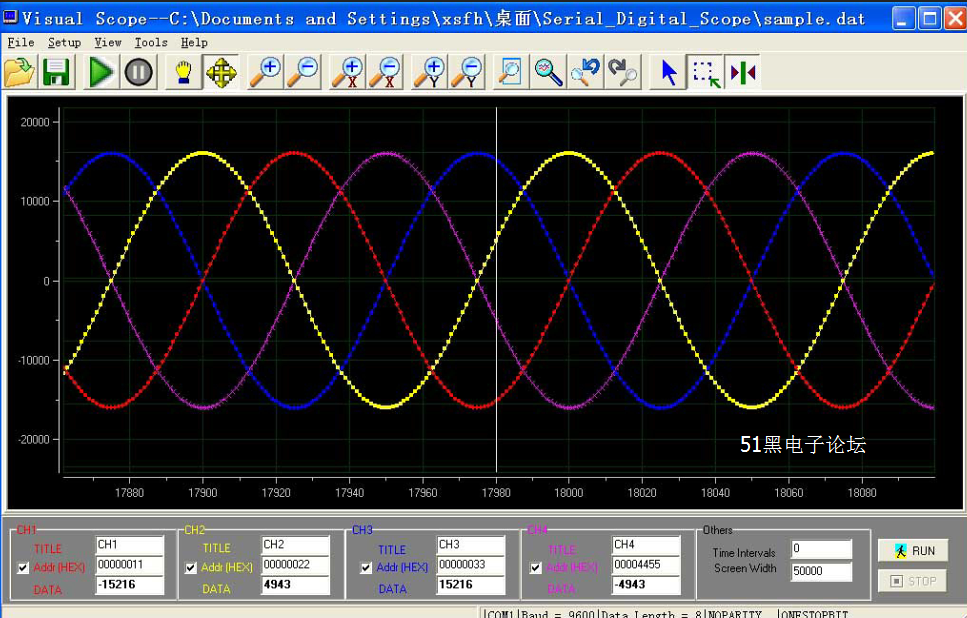
Task: Toggle the CH1 Addr (HEX) checkbox
Action: click(x=23, y=567)
